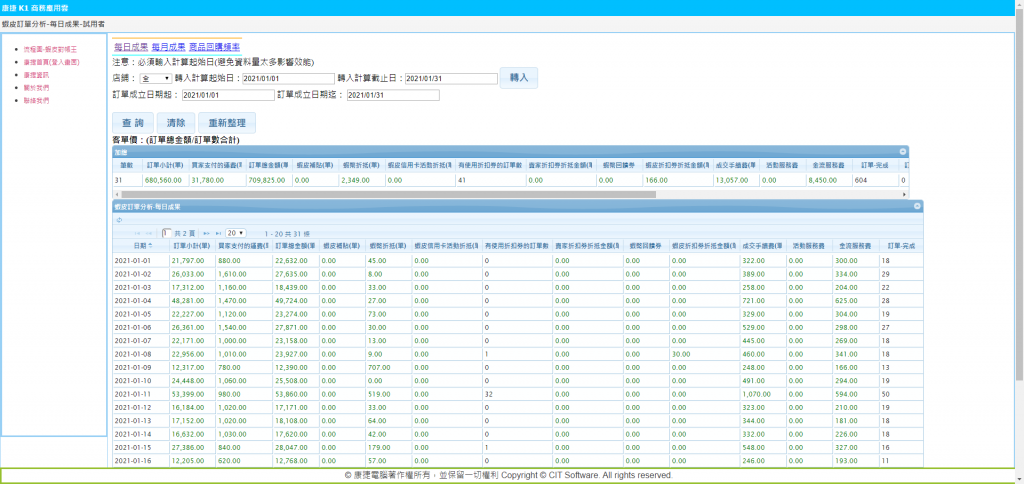Screen dimensions: 1024x484
Task: Open the 店鋪 store dropdown
Action: click(x=156, y=78)
